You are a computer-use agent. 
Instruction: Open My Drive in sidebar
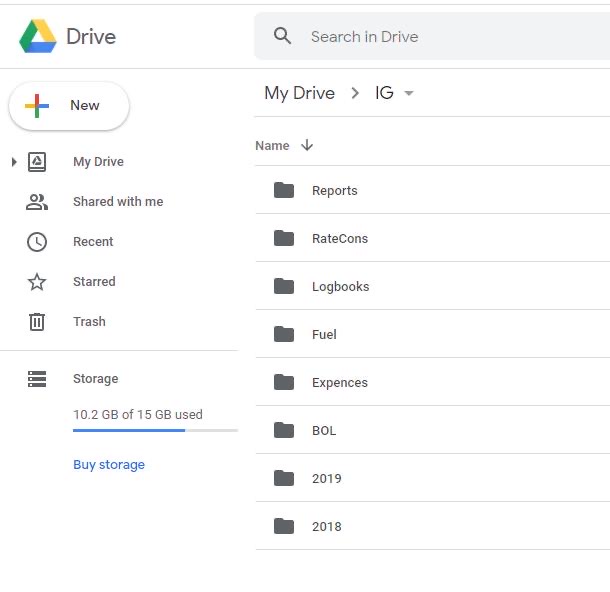click(98, 161)
